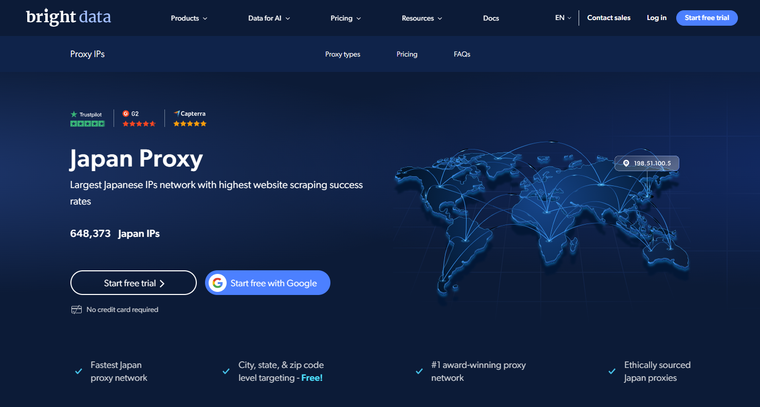The height and width of the screenshot is (407, 760).
Task: Open the G2 rating badge
Action: pyautogui.click(x=139, y=119)
